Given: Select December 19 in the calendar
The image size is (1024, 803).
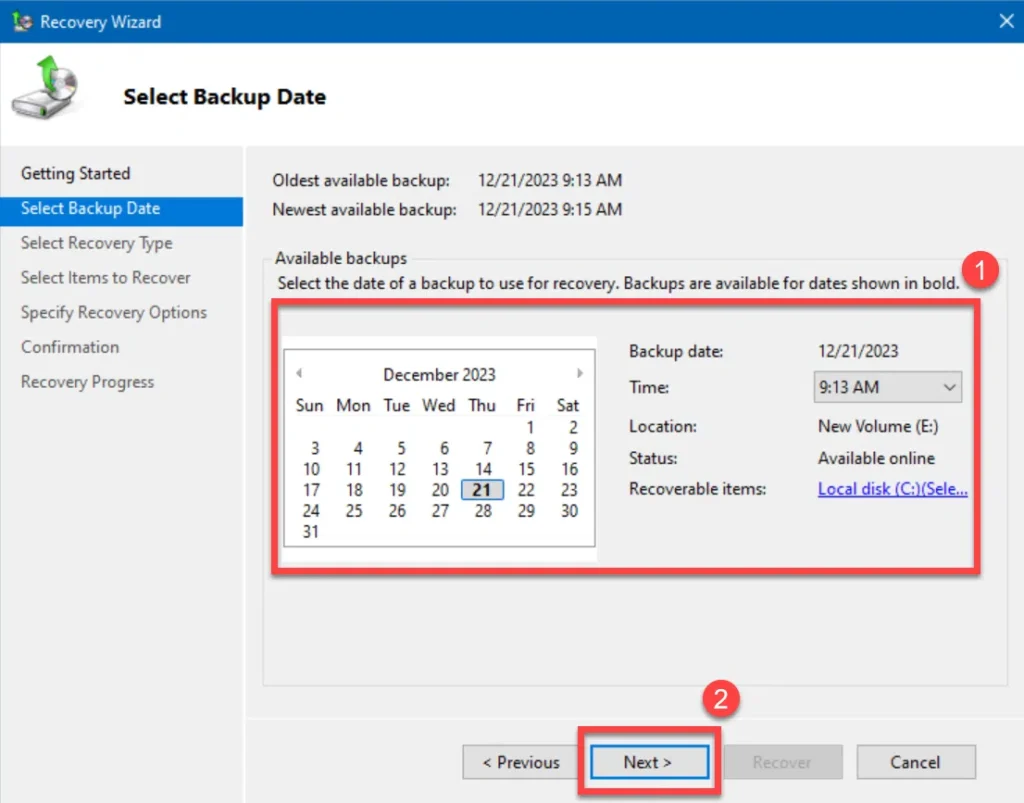Looking at the screenshot, I should [x=397, y=490].
